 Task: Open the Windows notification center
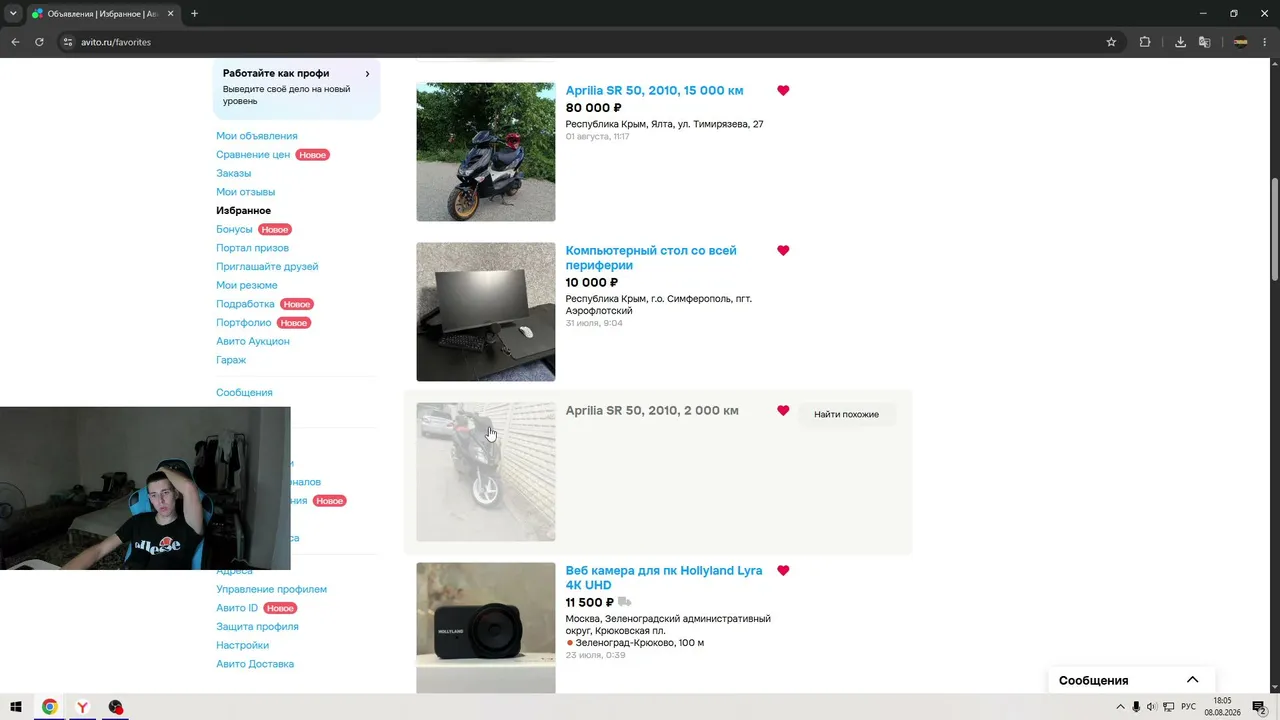tap(1260, 707)
